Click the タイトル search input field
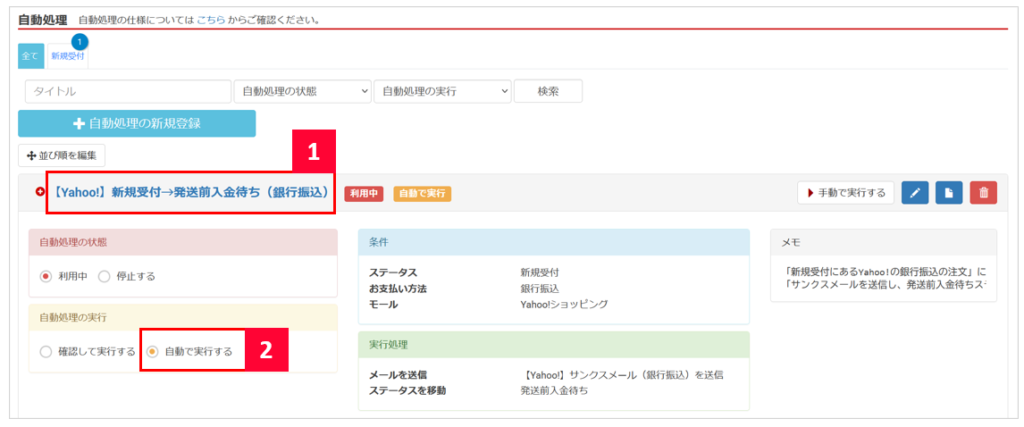 [128, 92]
